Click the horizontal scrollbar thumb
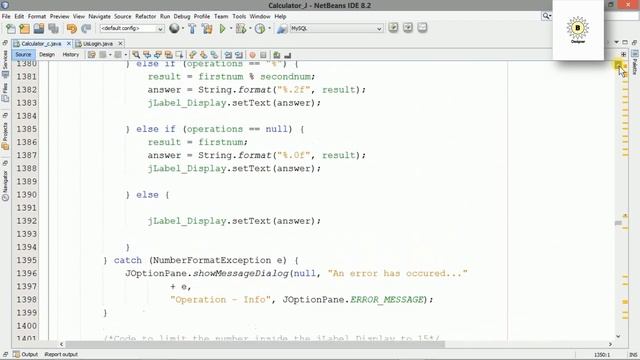This screenshot has height=360, width=640. click(255, 344)
